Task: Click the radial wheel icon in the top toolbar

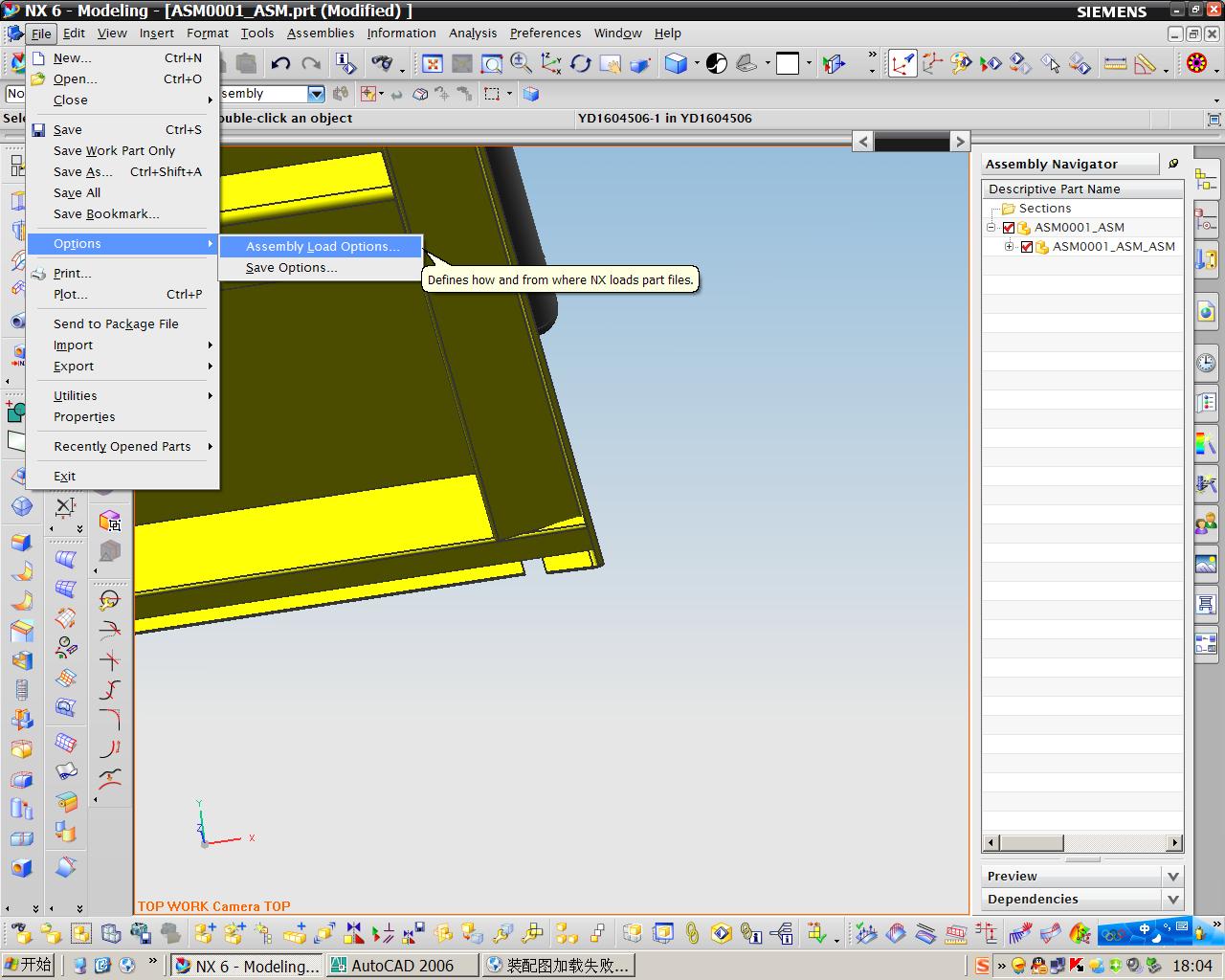Action: click(x=1196, y=64)
